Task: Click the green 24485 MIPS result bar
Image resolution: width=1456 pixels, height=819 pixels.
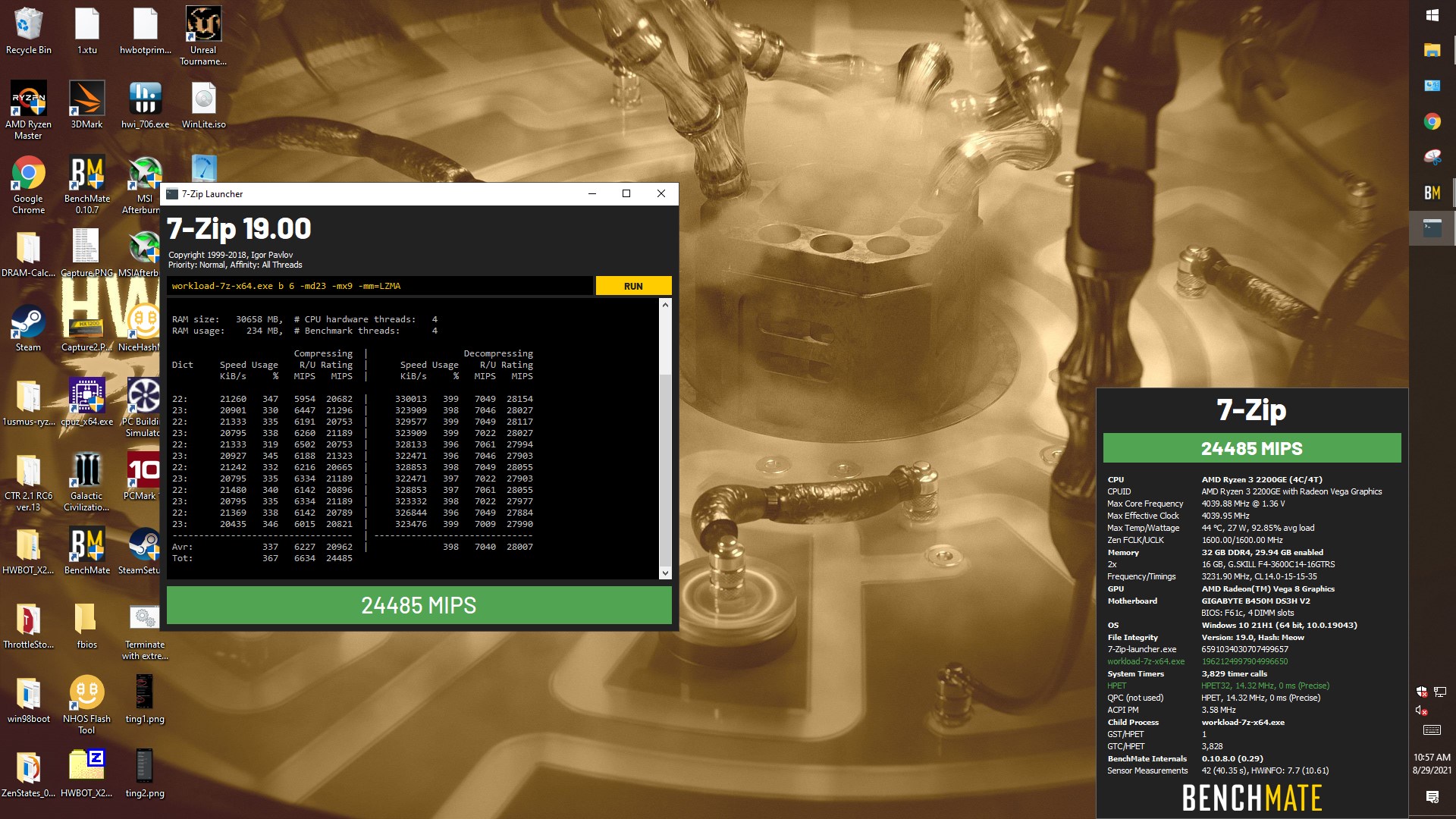Action: click(x=419, y=605)
